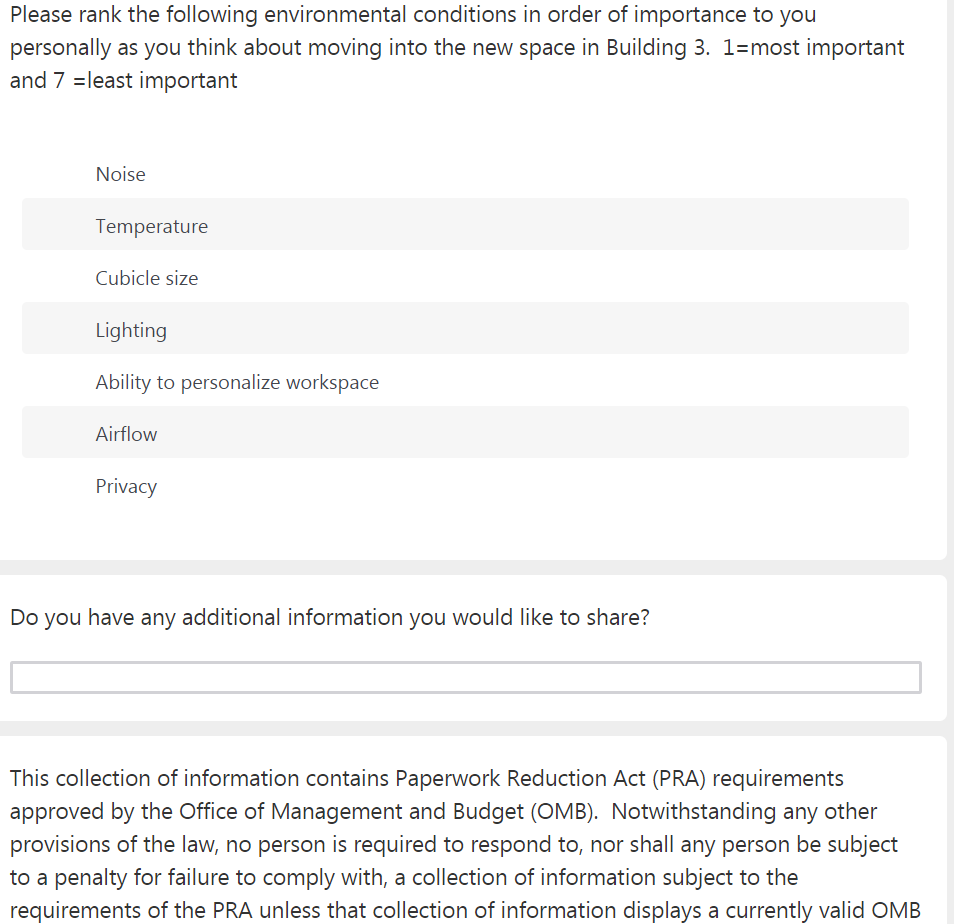This screenshot has width=954, height=924.
Task: Select the Noise ranking item
Action: pos(121,174)
